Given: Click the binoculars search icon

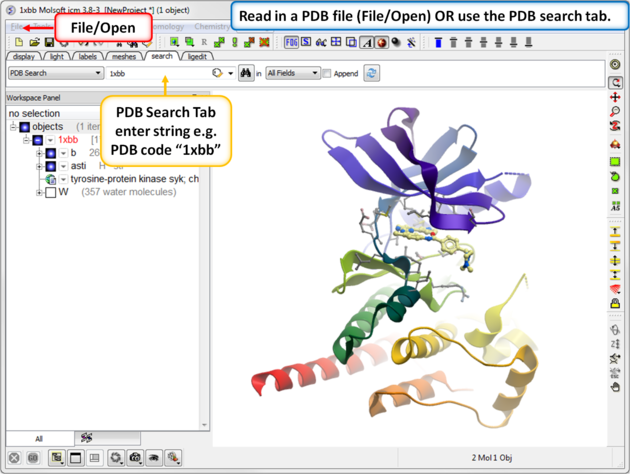Looking at the screenshot, I should (x=245, y=73).
